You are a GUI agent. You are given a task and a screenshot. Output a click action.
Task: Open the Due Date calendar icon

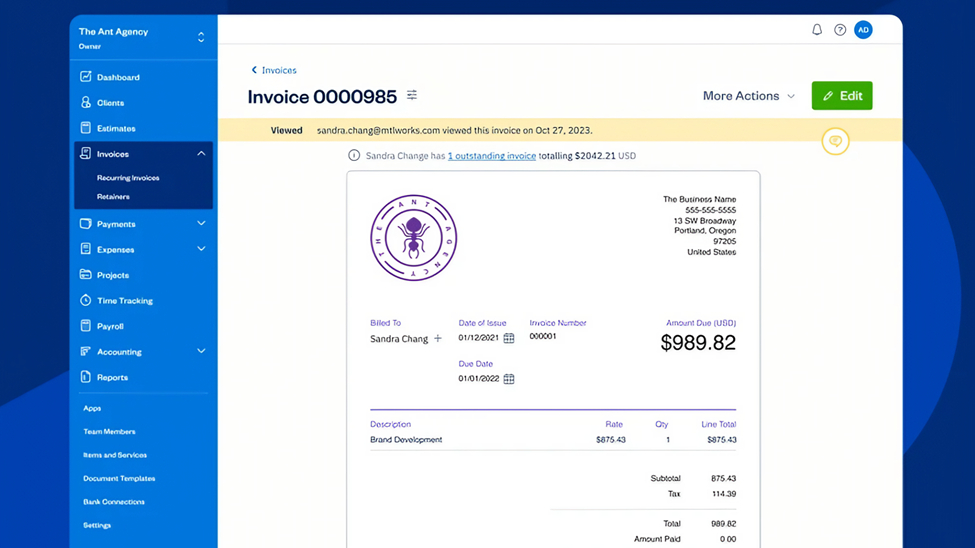(509, 379)
